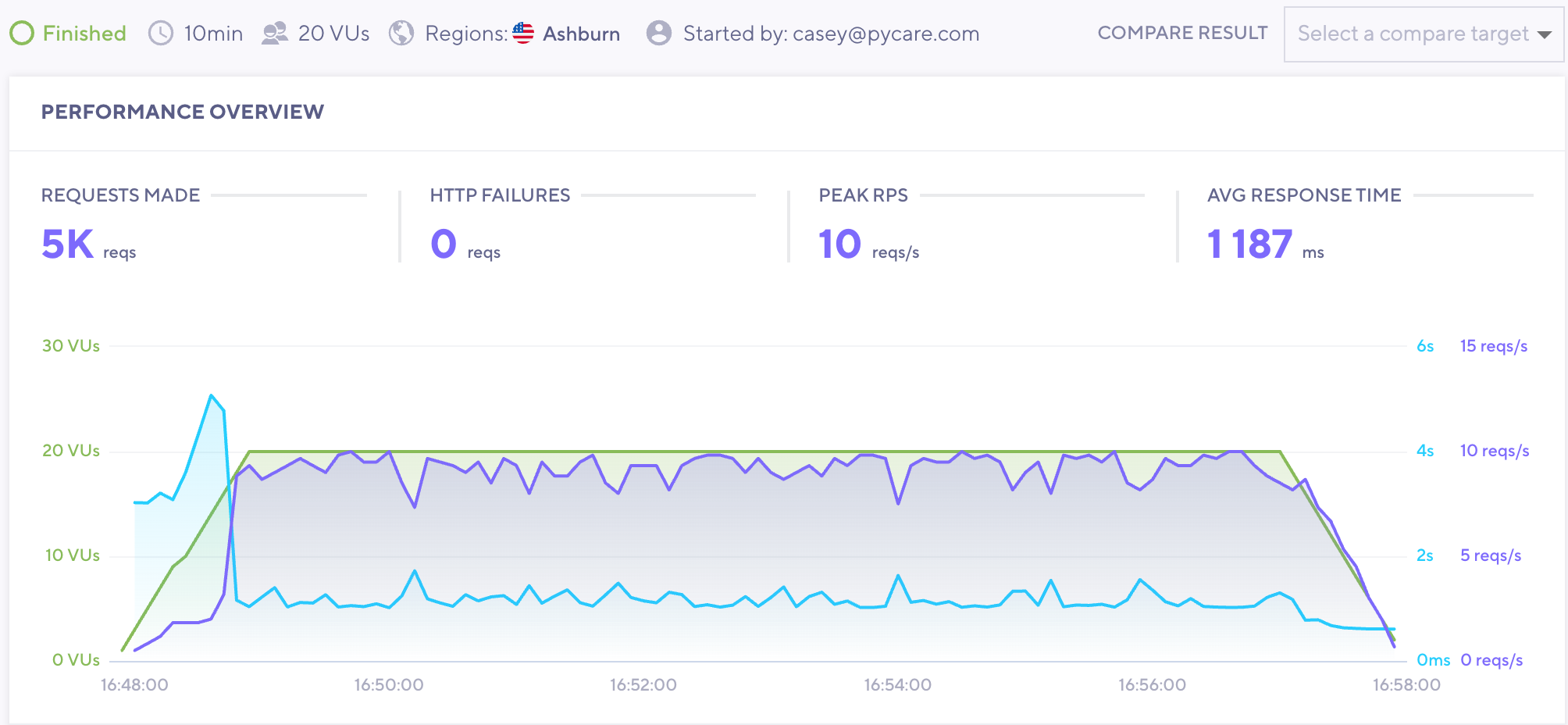Click the Finished status circle icon
The width and height of the screenshot is (1568, 725).
point(23,33)
